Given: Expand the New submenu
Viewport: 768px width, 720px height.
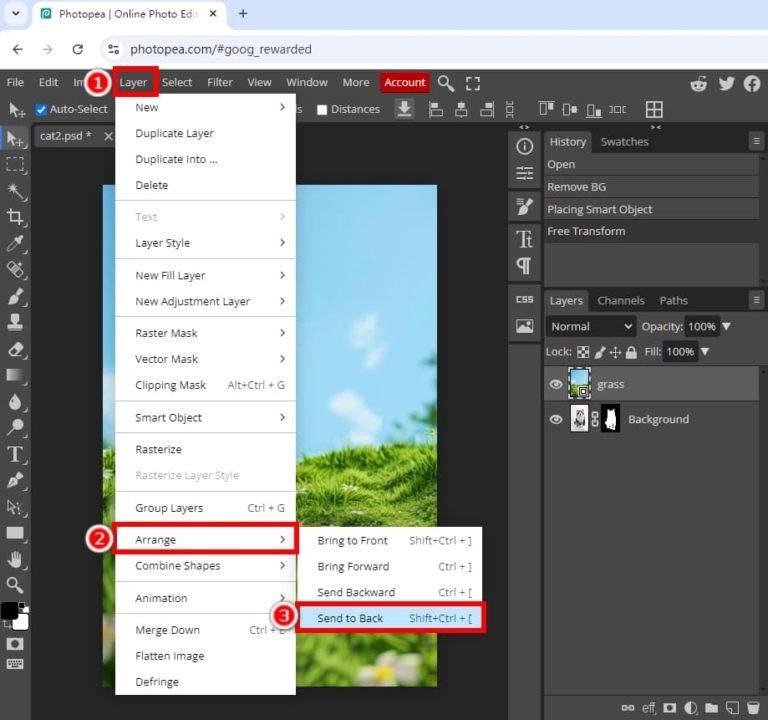Looking at the screenshot, I should click(205, 107).
